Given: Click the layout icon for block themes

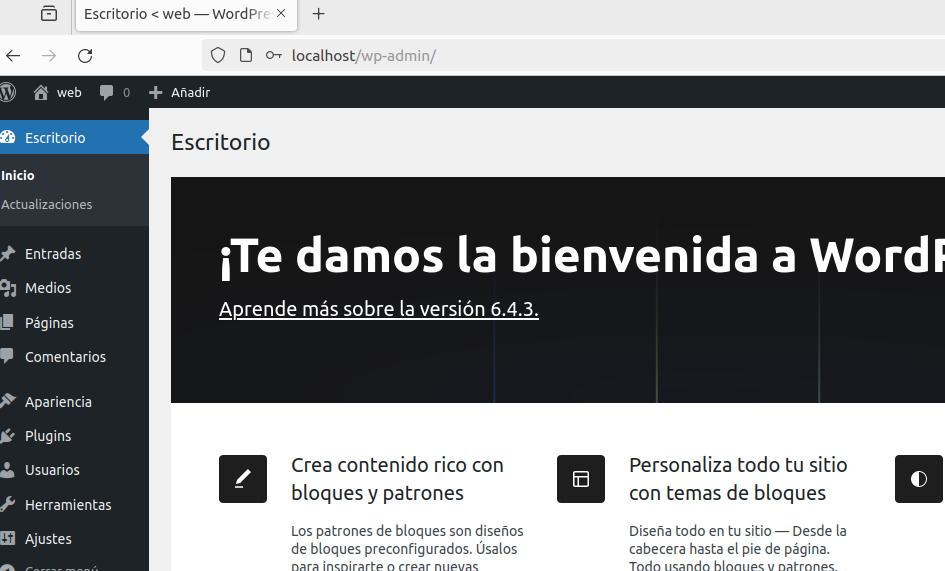Looking at the screenshot, I should [581, 479].
